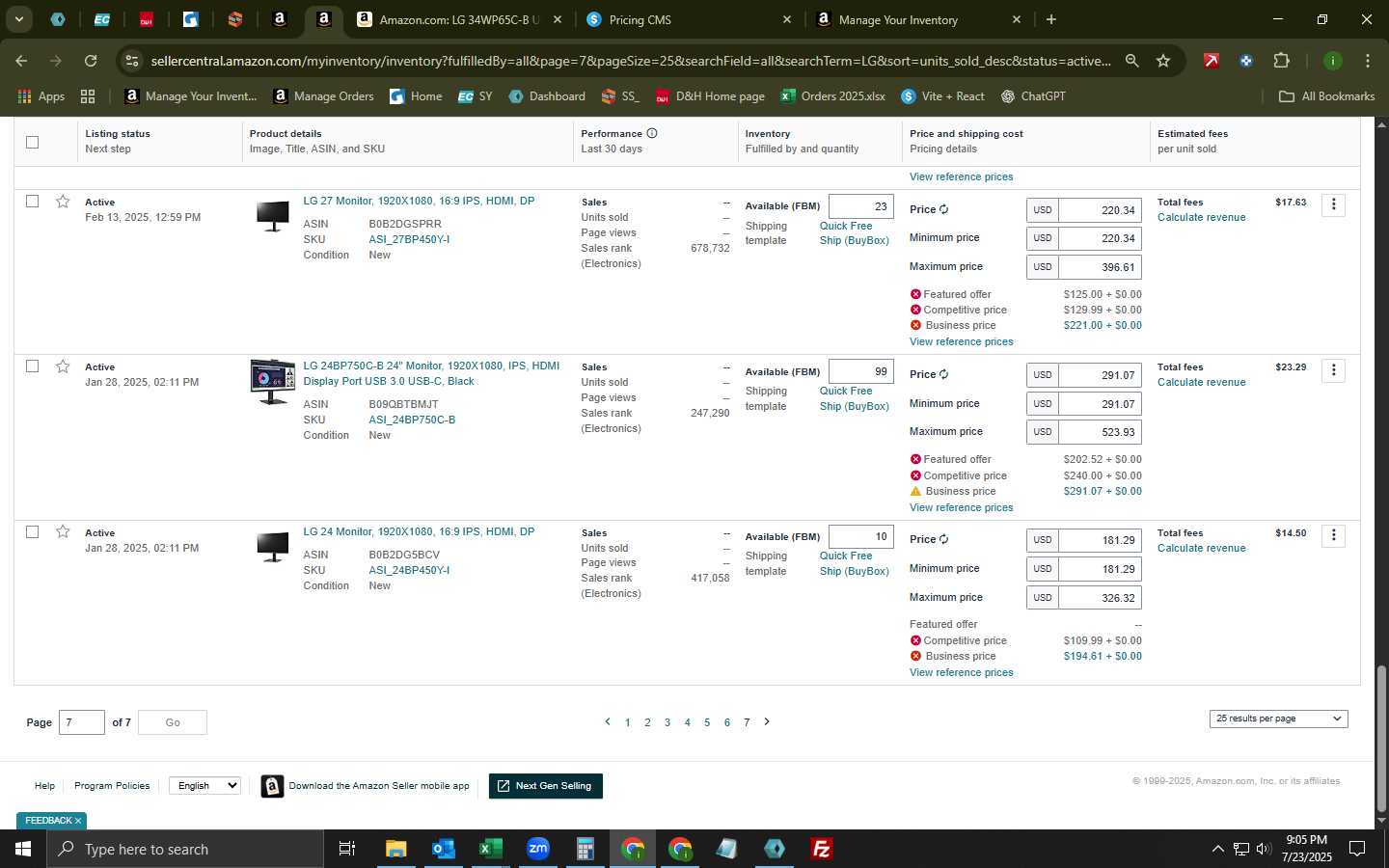Screen dimensions: 1389x868
Task: Open Chrome three-dot menu
Action: [1367, 61]
